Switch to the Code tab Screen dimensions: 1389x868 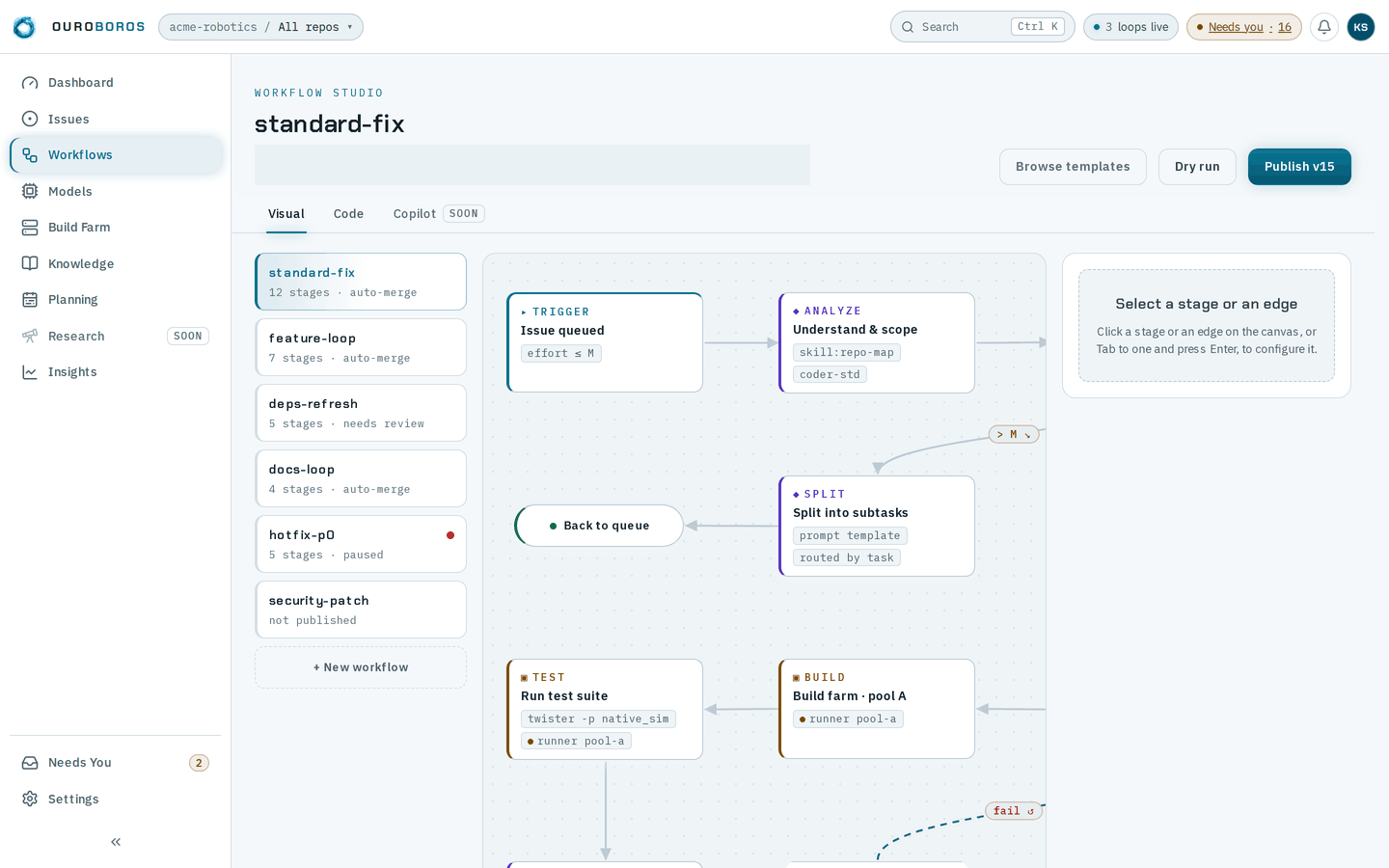point(348,214)
